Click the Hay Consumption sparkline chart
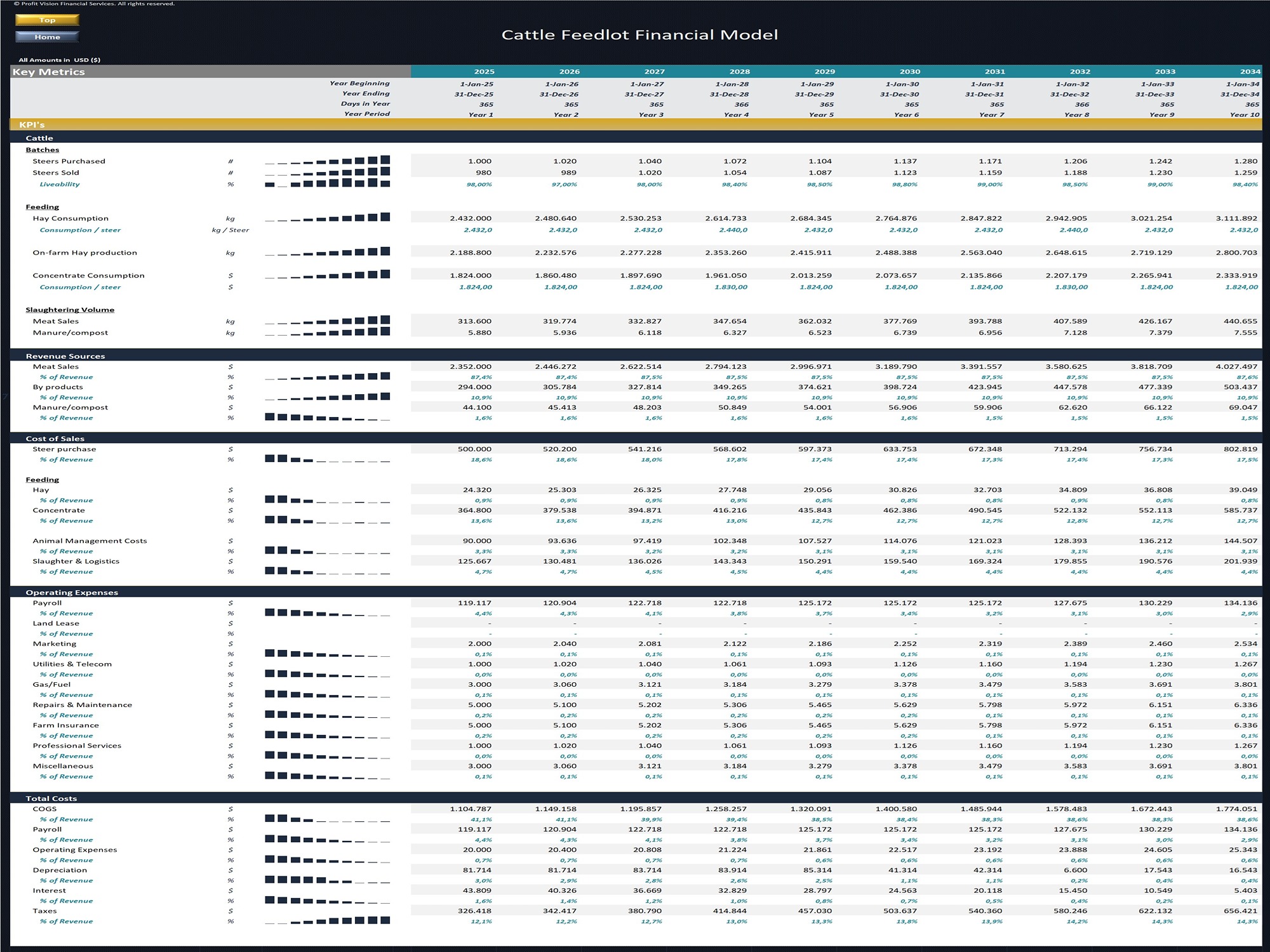 pos(327,218)
